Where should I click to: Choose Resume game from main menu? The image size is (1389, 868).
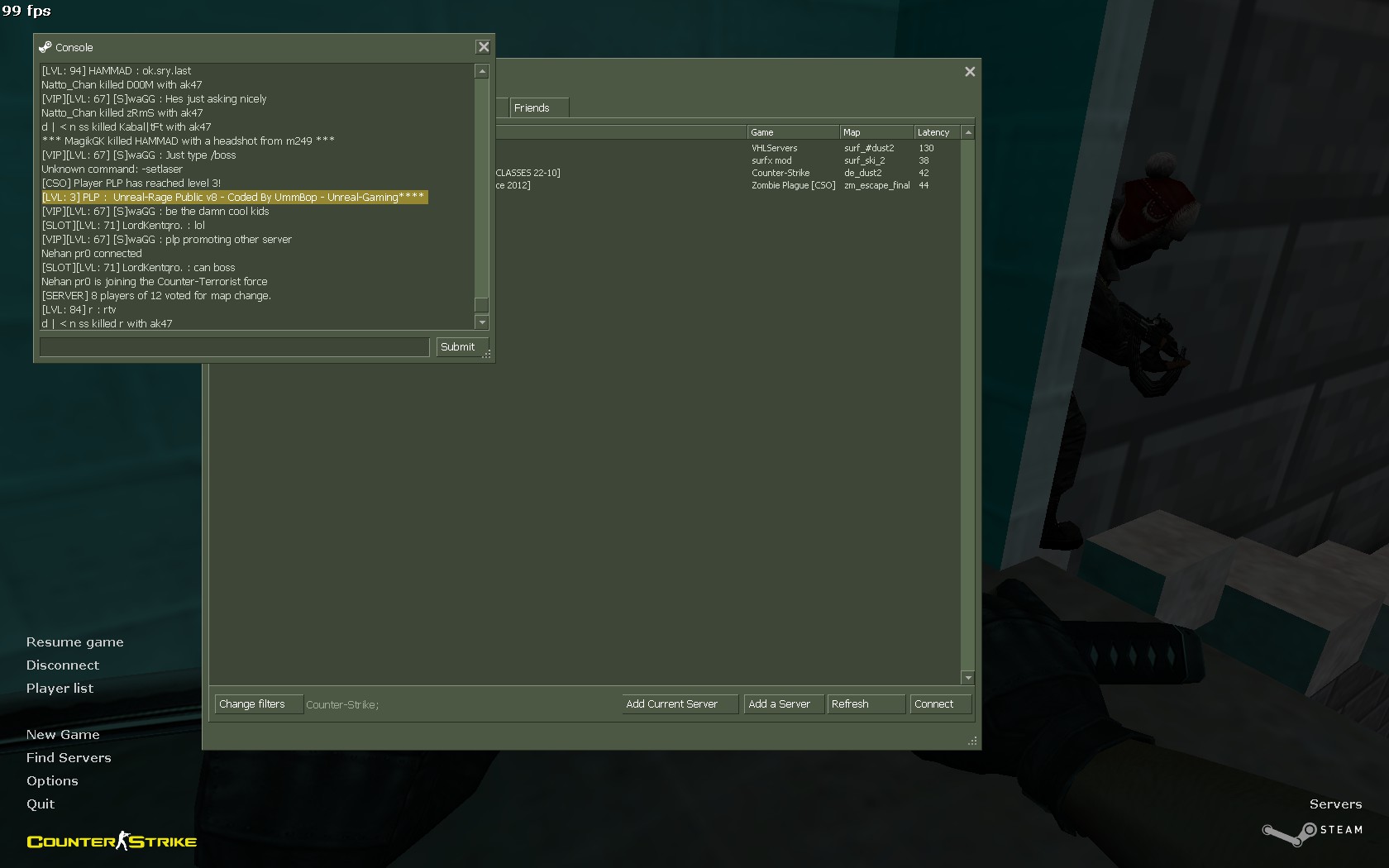tap(75, 642)
